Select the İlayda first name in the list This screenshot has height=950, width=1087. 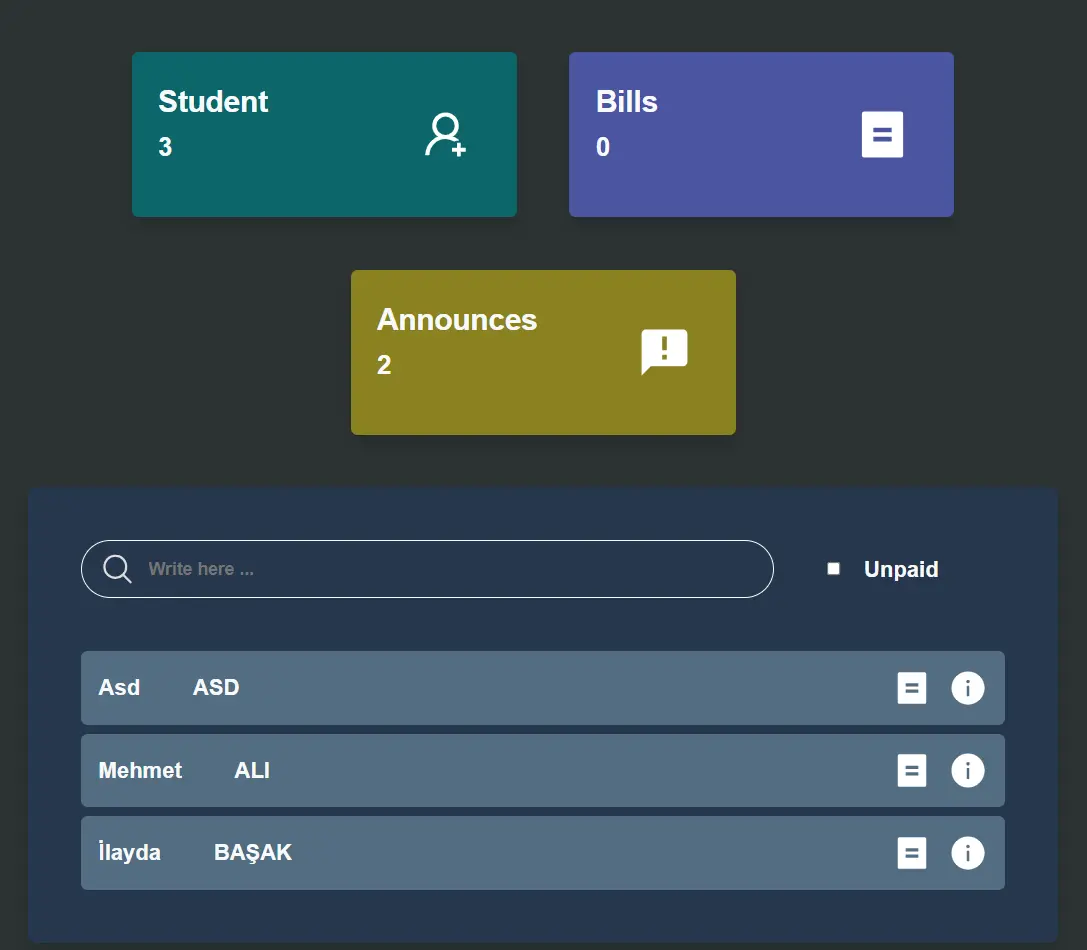point(129,853)
